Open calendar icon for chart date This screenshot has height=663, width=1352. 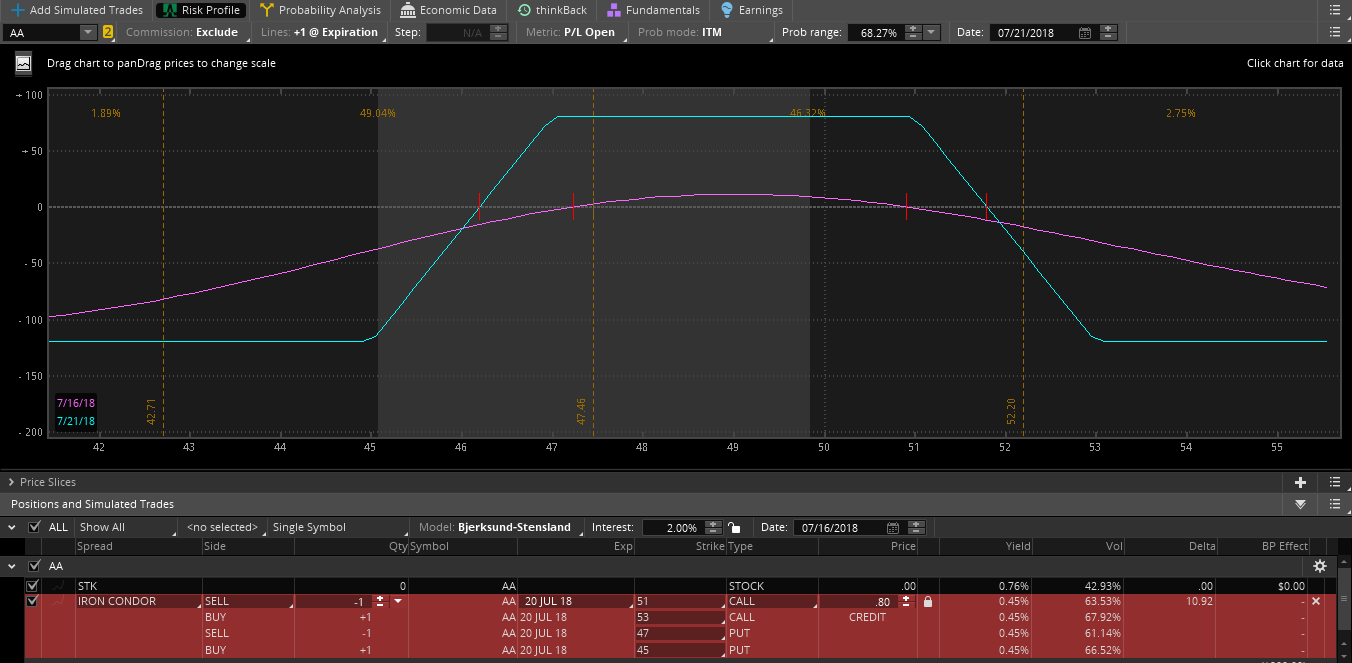(1086, 33)
